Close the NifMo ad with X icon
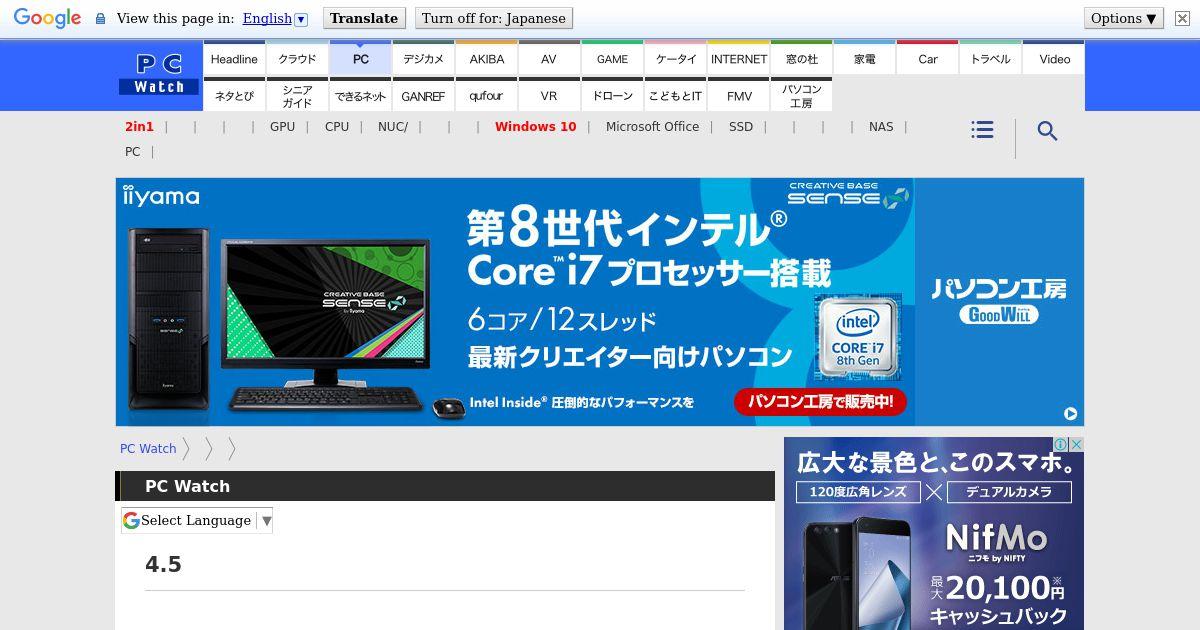The image size is (1200, 630). [1077, 444]
